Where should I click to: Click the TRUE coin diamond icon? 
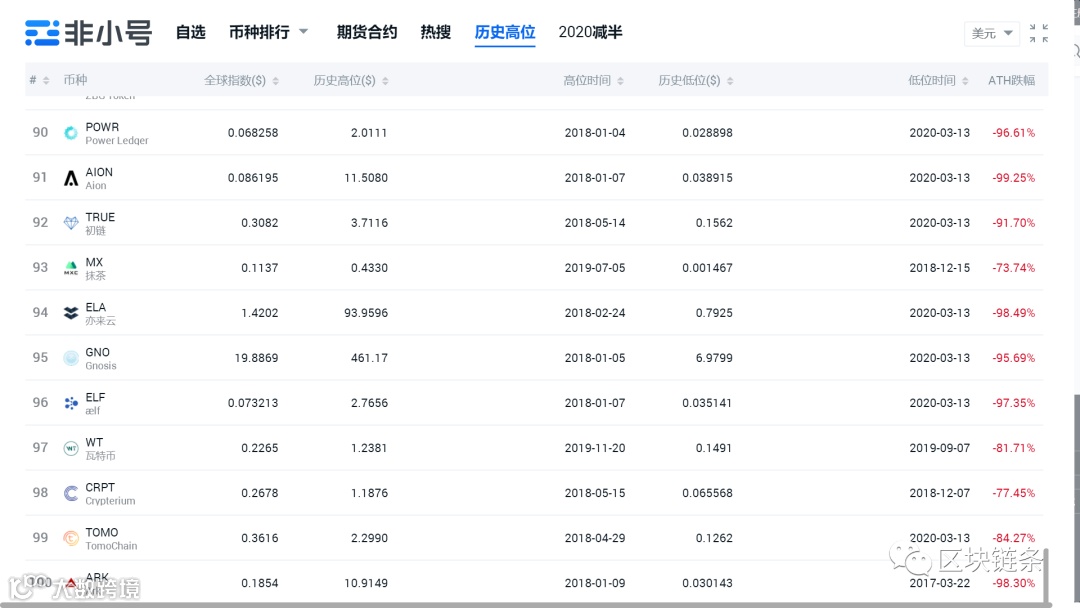[x=71, y=223]
